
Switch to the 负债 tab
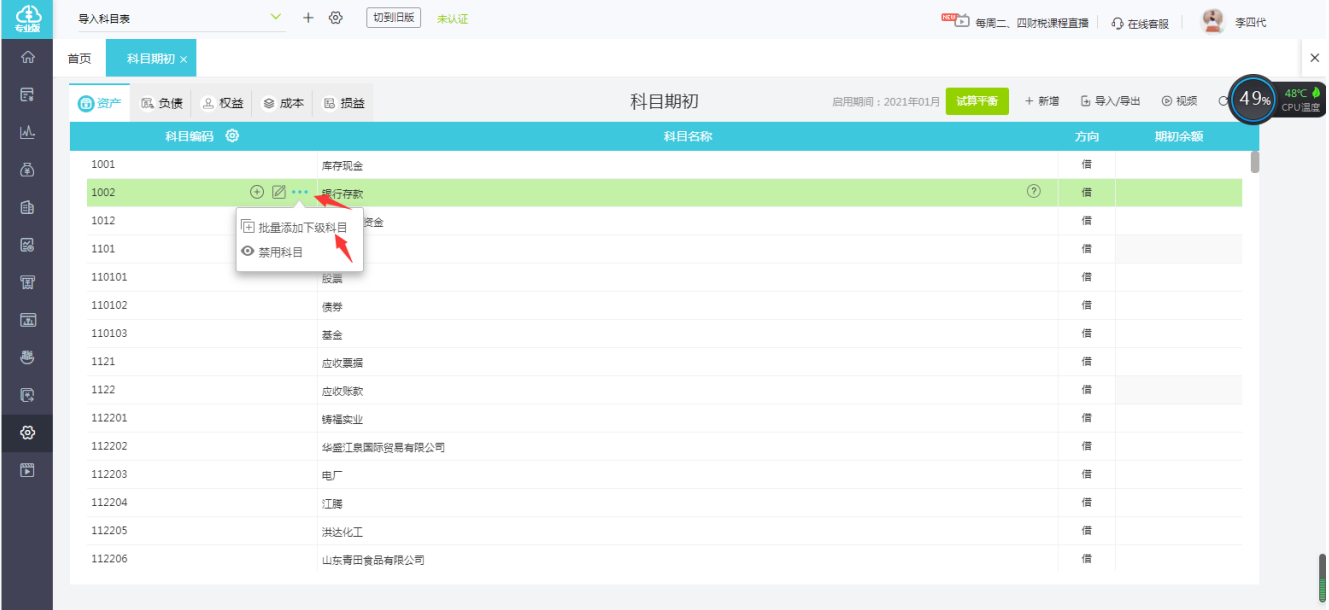coord(161,103)
